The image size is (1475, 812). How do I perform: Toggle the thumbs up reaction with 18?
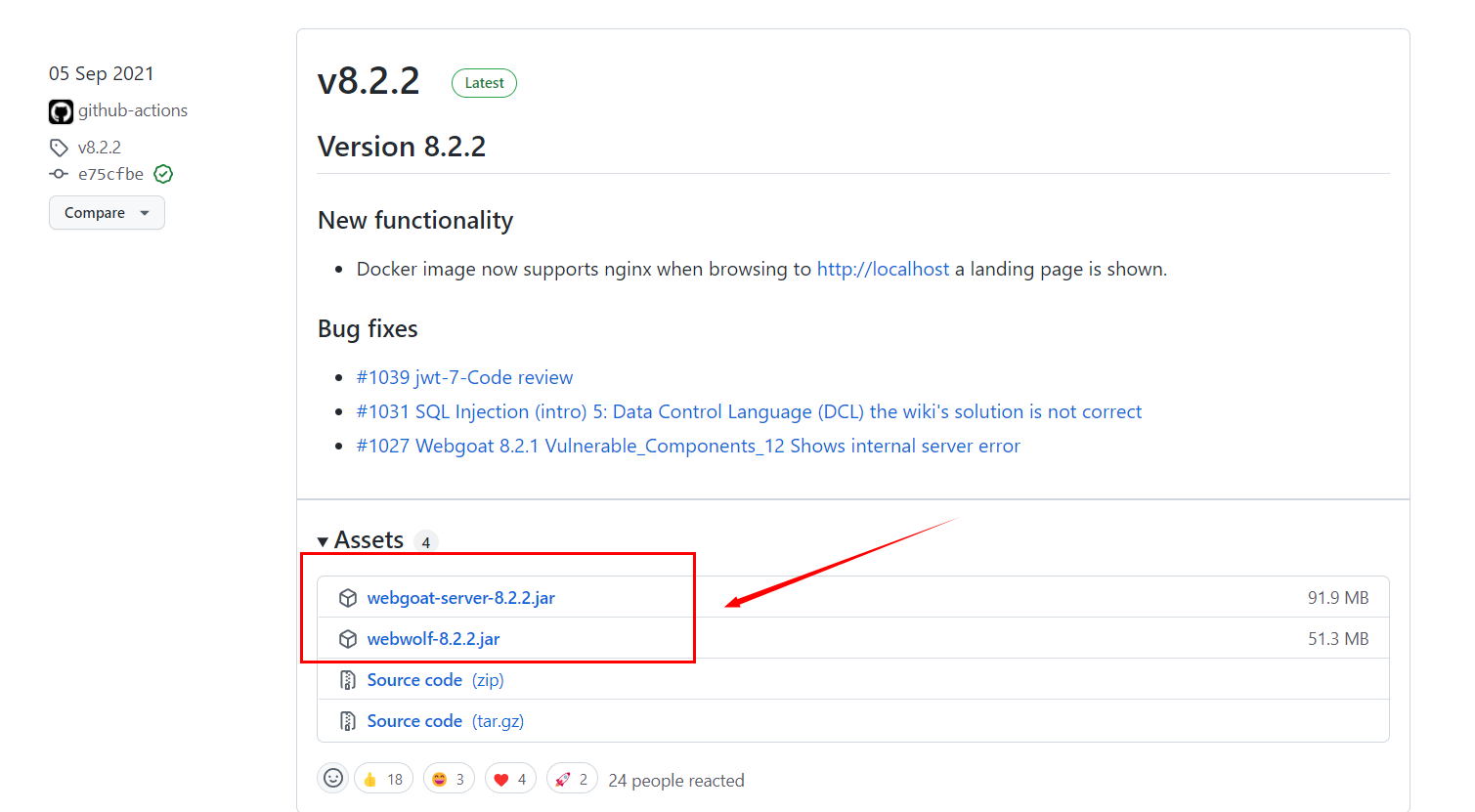(383, 779)
